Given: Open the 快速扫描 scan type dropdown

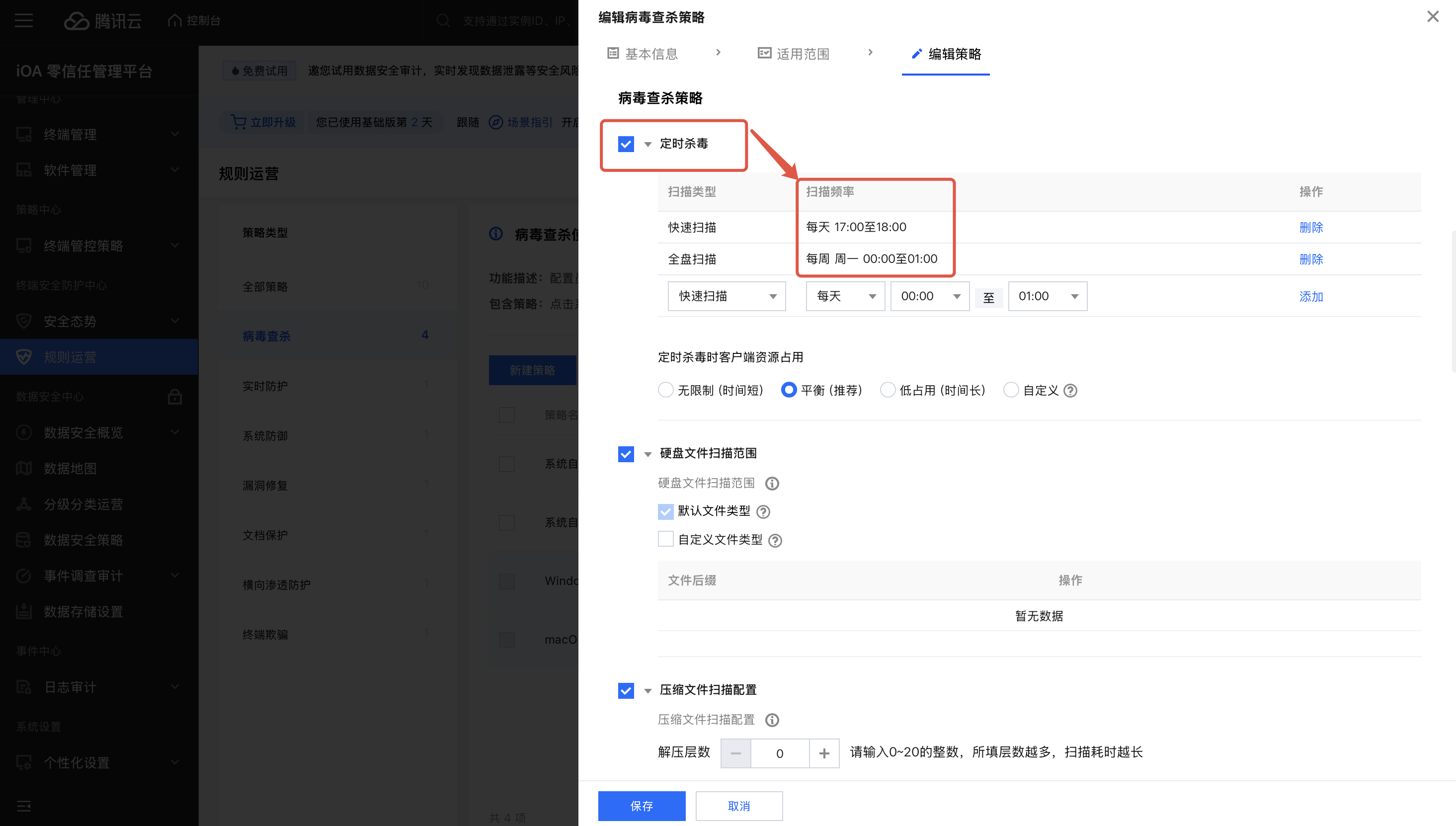Looking at the screenshot, I should click(x=727, y=296).
